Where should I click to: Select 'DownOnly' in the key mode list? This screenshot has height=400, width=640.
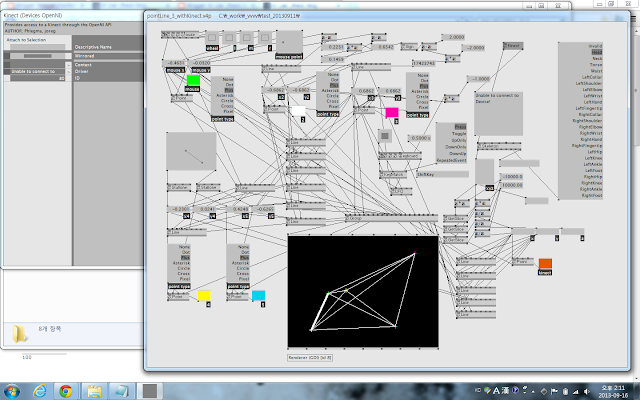tap(456, 147)
